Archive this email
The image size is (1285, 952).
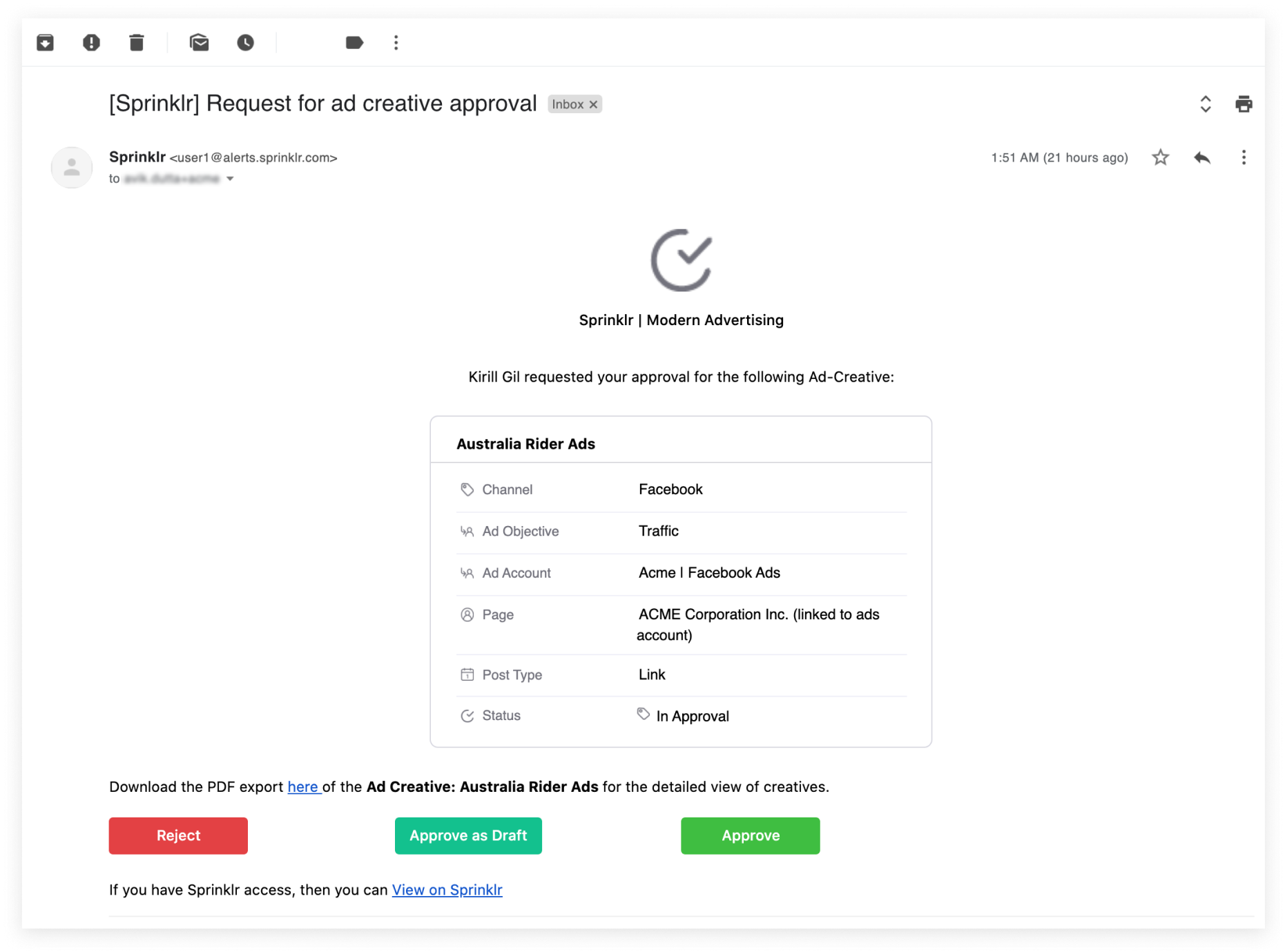[x=45, y=43]
